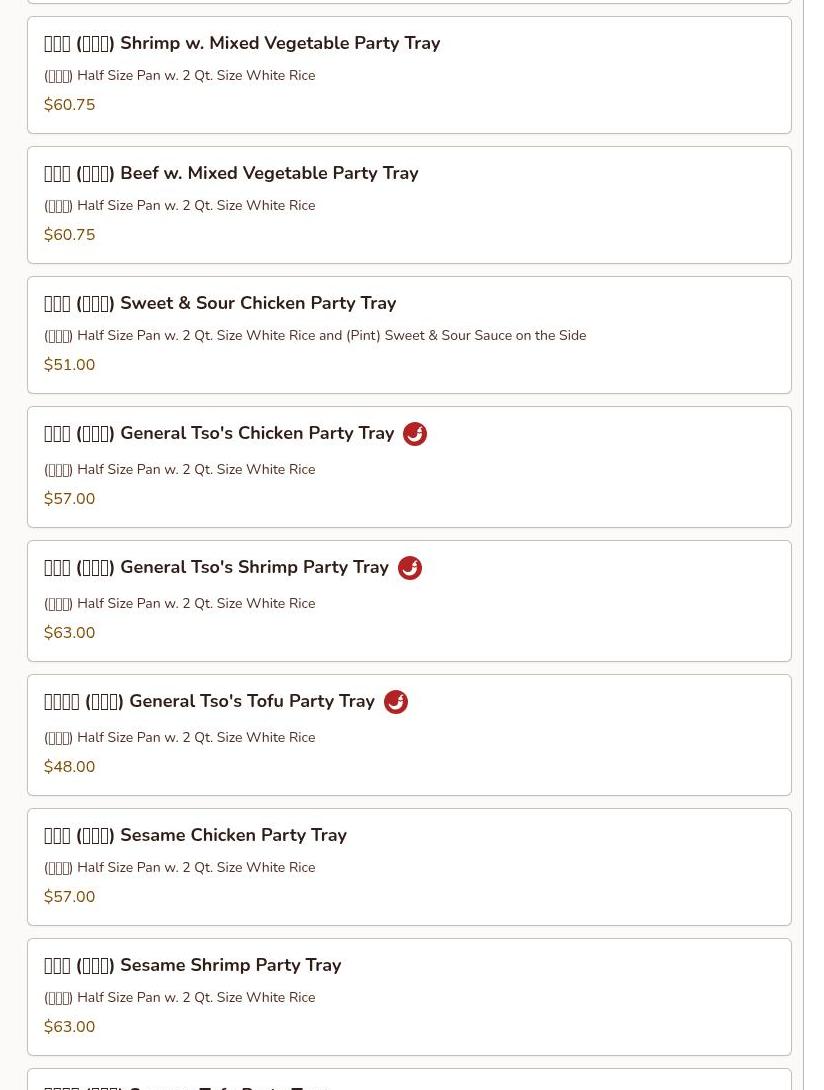Click spicy pepper icon on General Tso's Chicken
This screenshot has width=824, height=1090.
pyautogui.click(x=415, y=434)
